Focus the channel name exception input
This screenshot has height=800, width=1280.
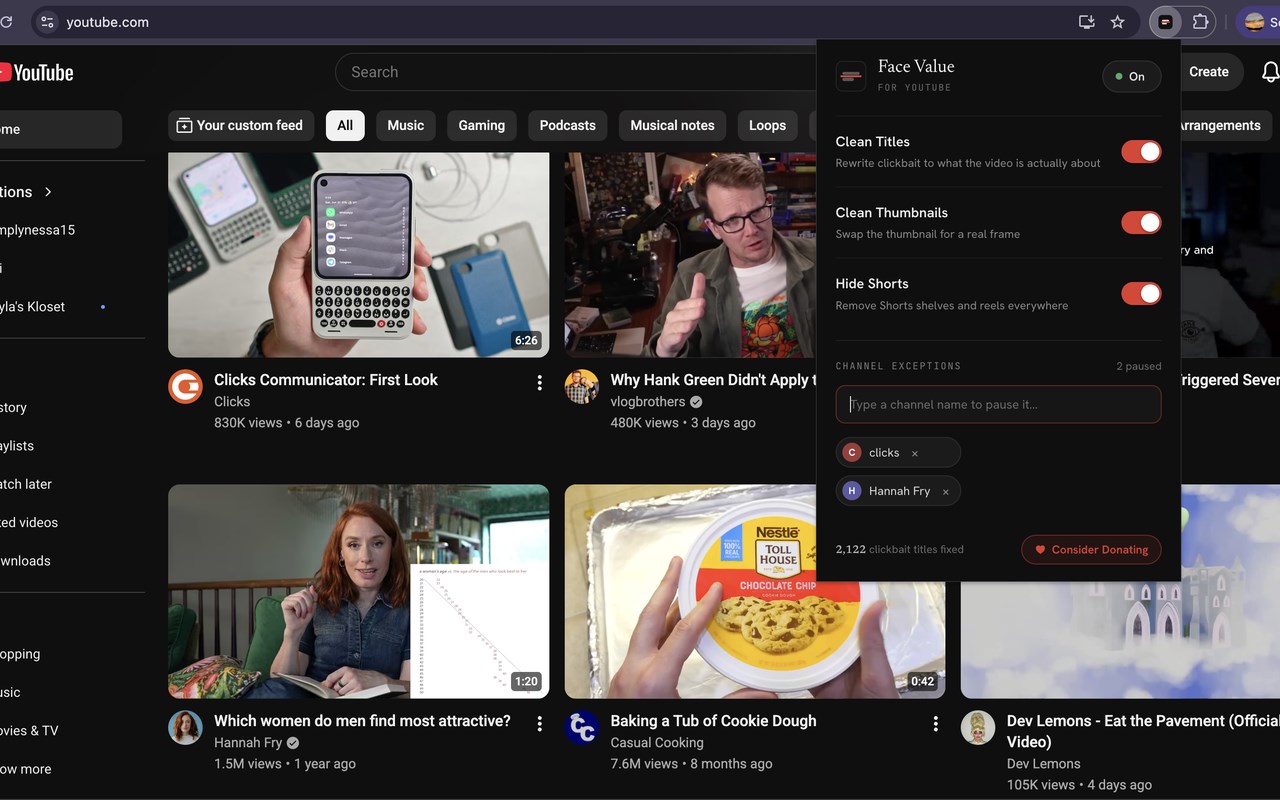(x=998, y=404)
